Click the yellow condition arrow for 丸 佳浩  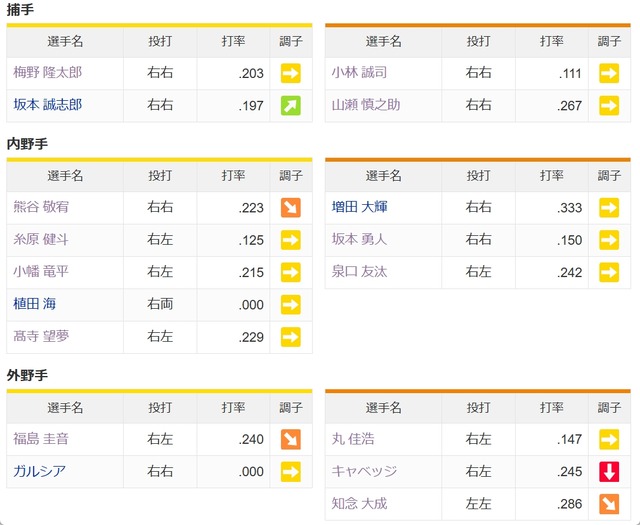pos(609,439)
